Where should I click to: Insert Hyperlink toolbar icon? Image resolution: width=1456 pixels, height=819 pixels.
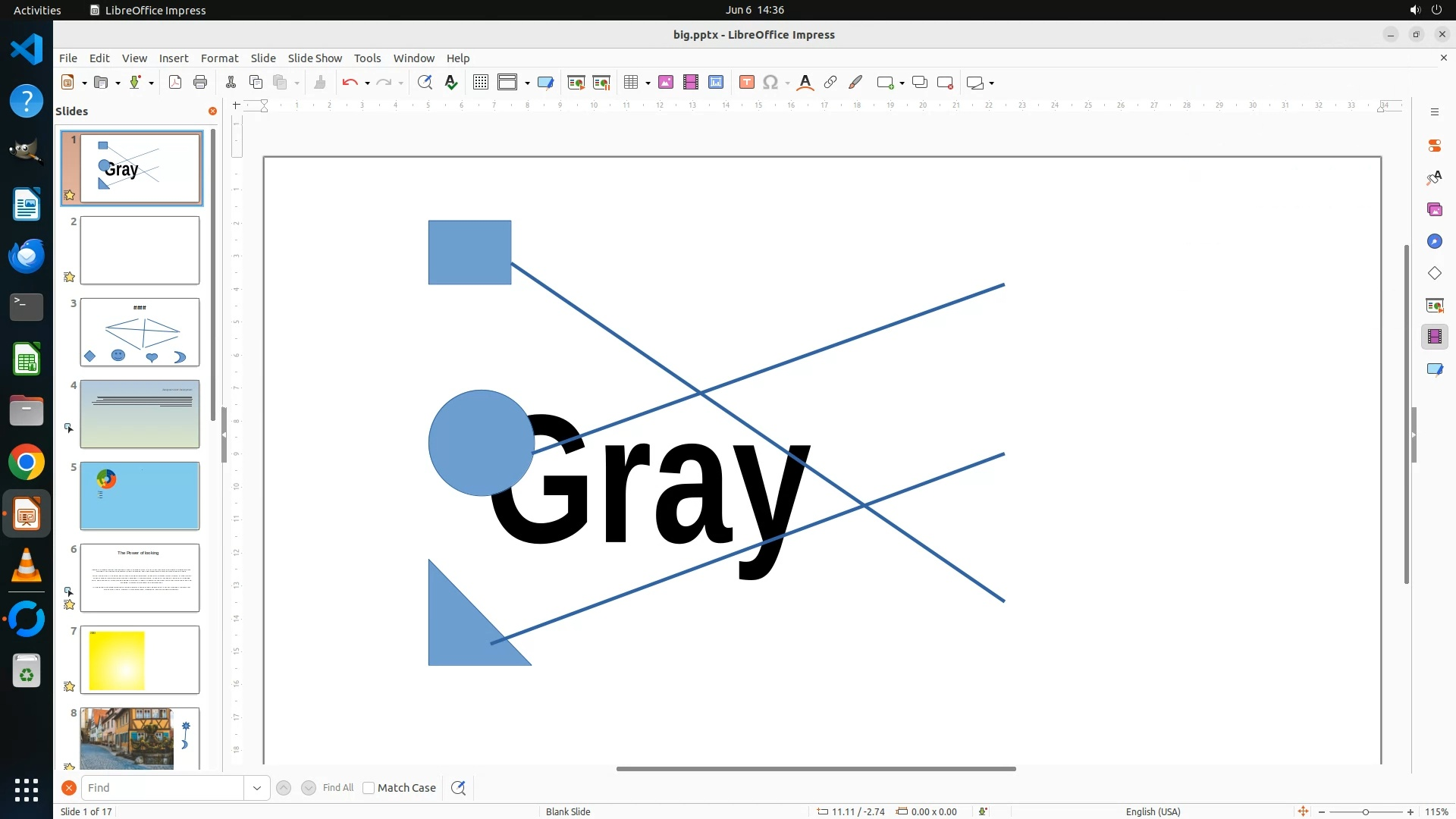tap(830, 83)
